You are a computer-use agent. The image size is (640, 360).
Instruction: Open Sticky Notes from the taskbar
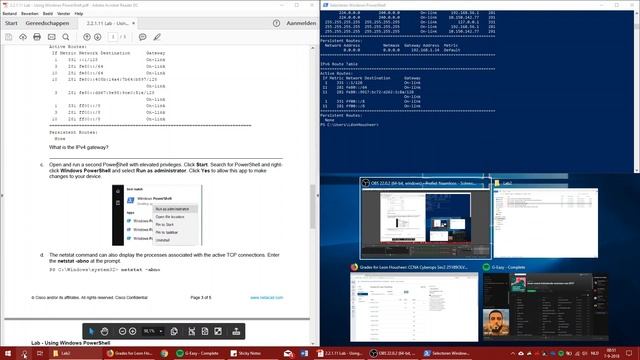pos(253,353)
